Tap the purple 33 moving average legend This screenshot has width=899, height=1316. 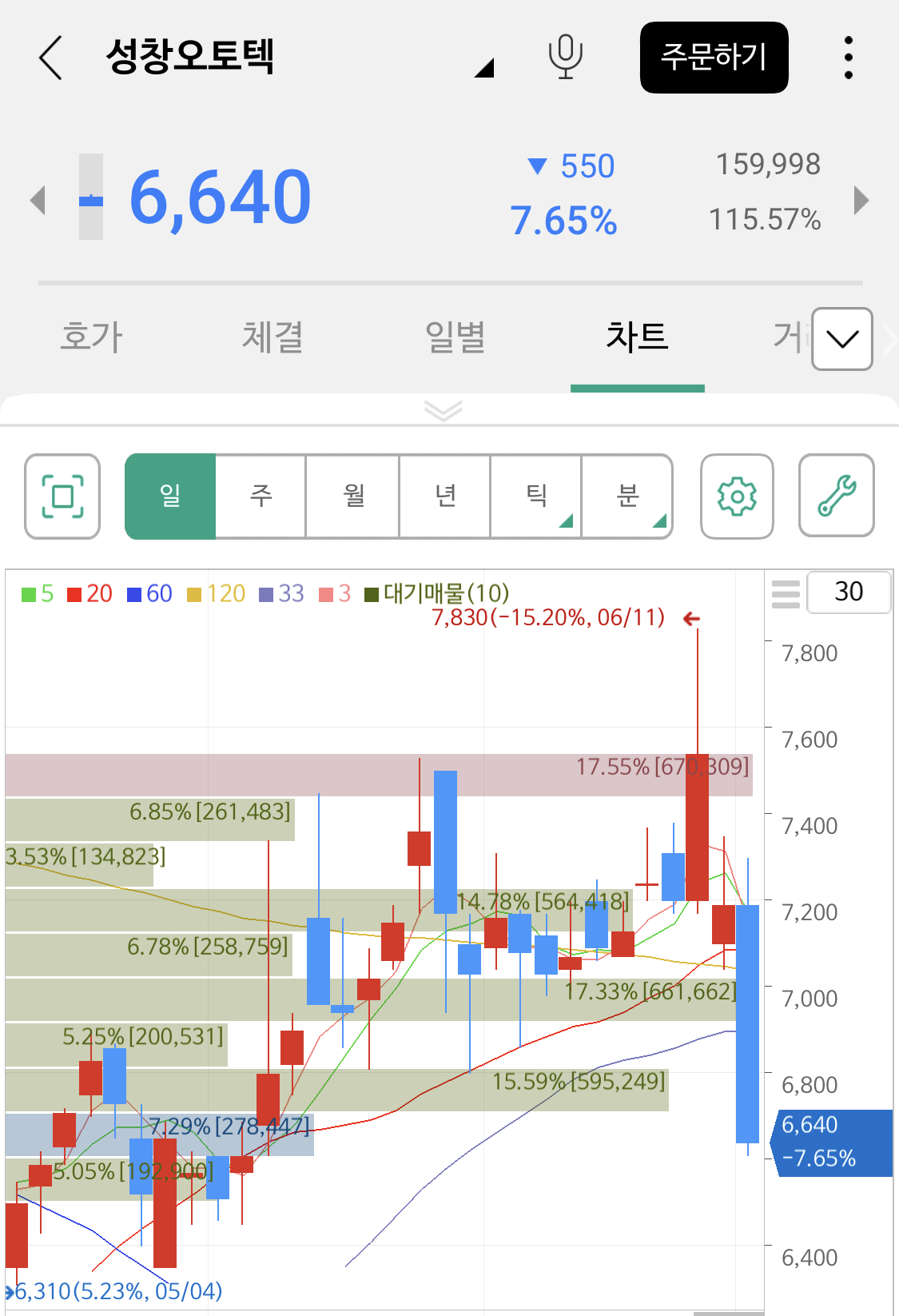pyautogui.click(x=282, y=594)
